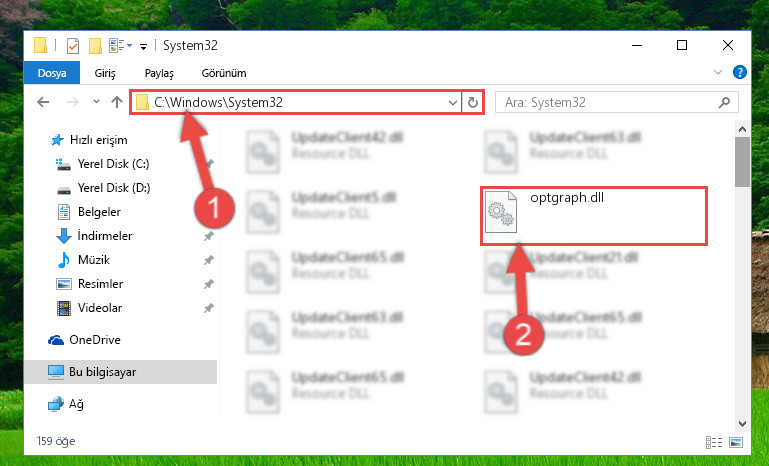Click the Properties checkmark quick access icon

coord(73,46)
